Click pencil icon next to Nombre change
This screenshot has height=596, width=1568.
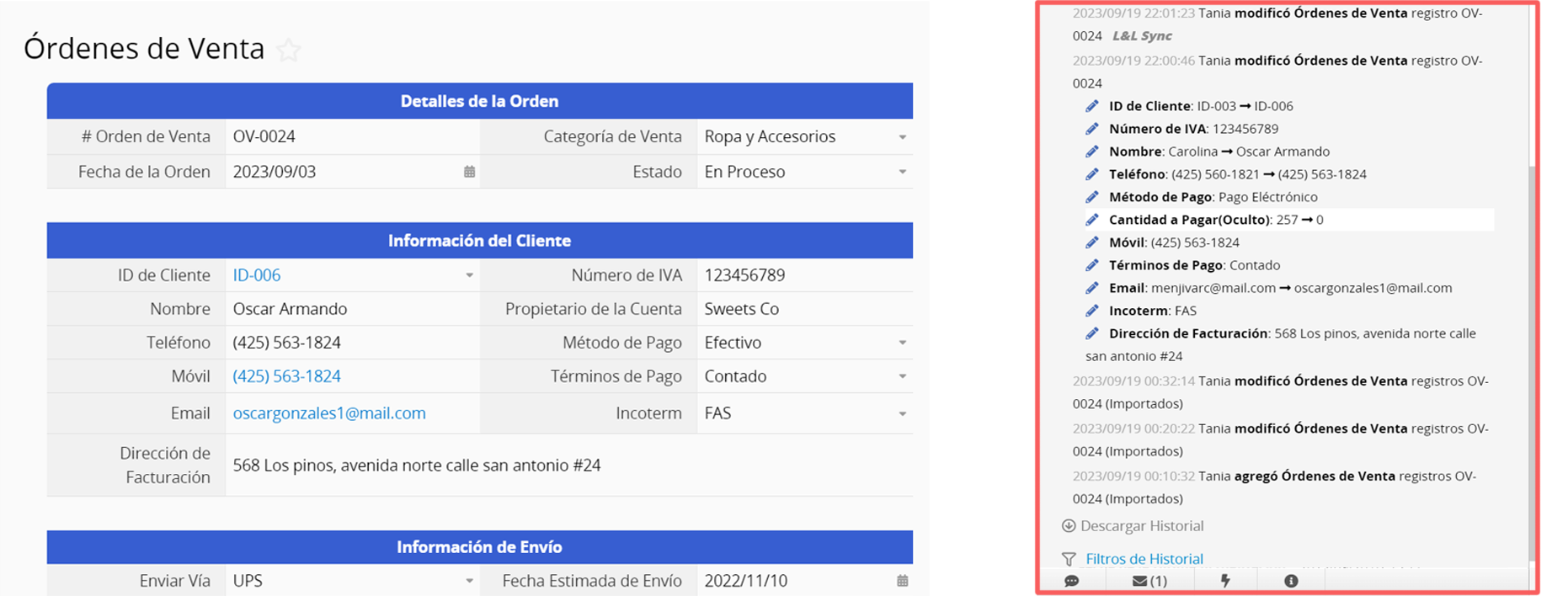click(1091, 152)
